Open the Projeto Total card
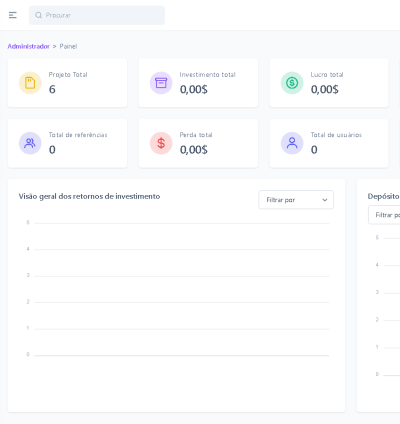The width and height of the screenshot is (400, 424). pyautogui.click(x=67, y=83)
